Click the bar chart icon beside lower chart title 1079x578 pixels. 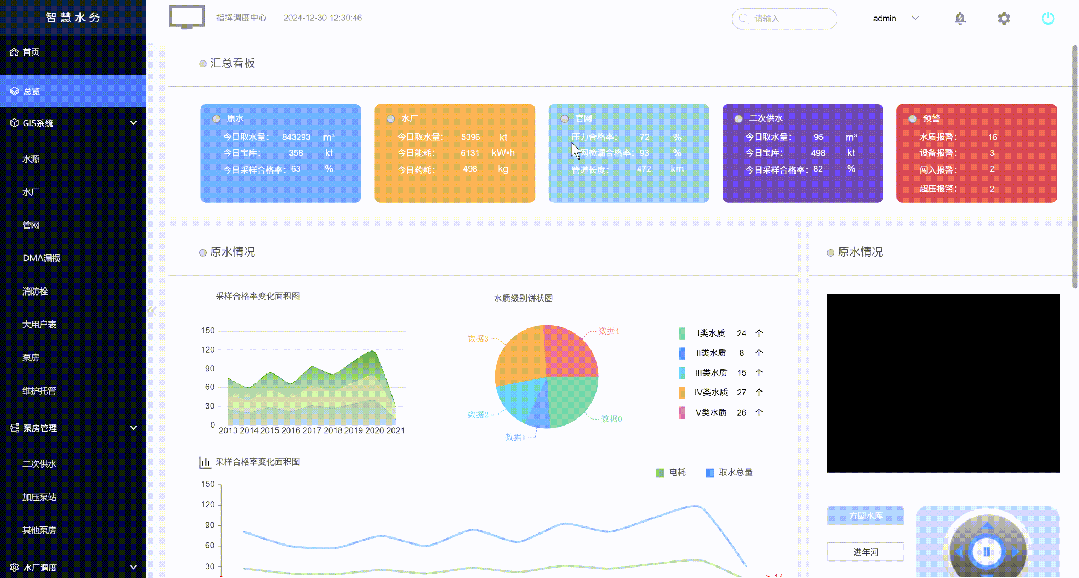coord(204,462)
